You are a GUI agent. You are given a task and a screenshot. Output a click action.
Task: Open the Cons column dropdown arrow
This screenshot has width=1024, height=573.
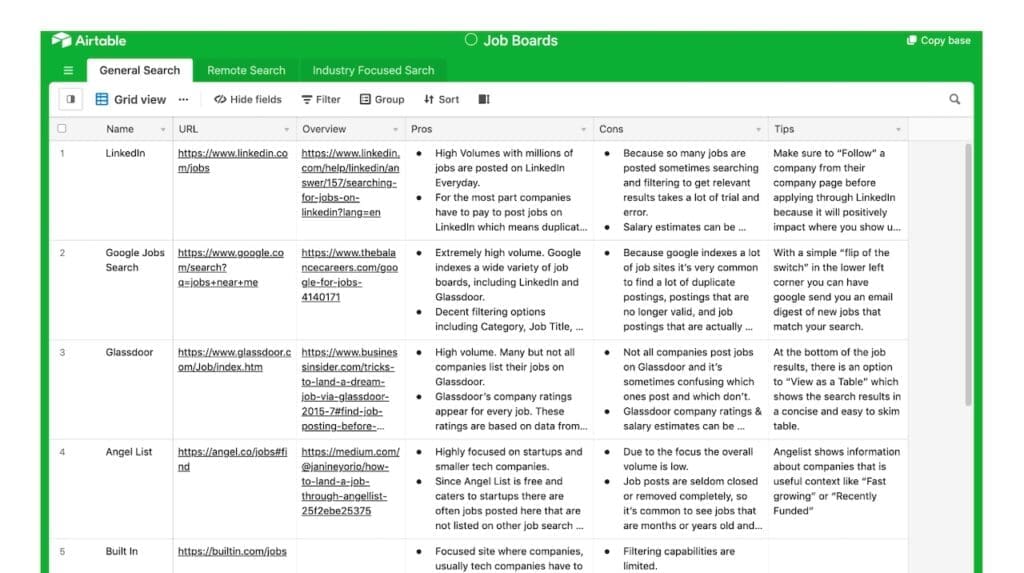[x=758, y=129]
